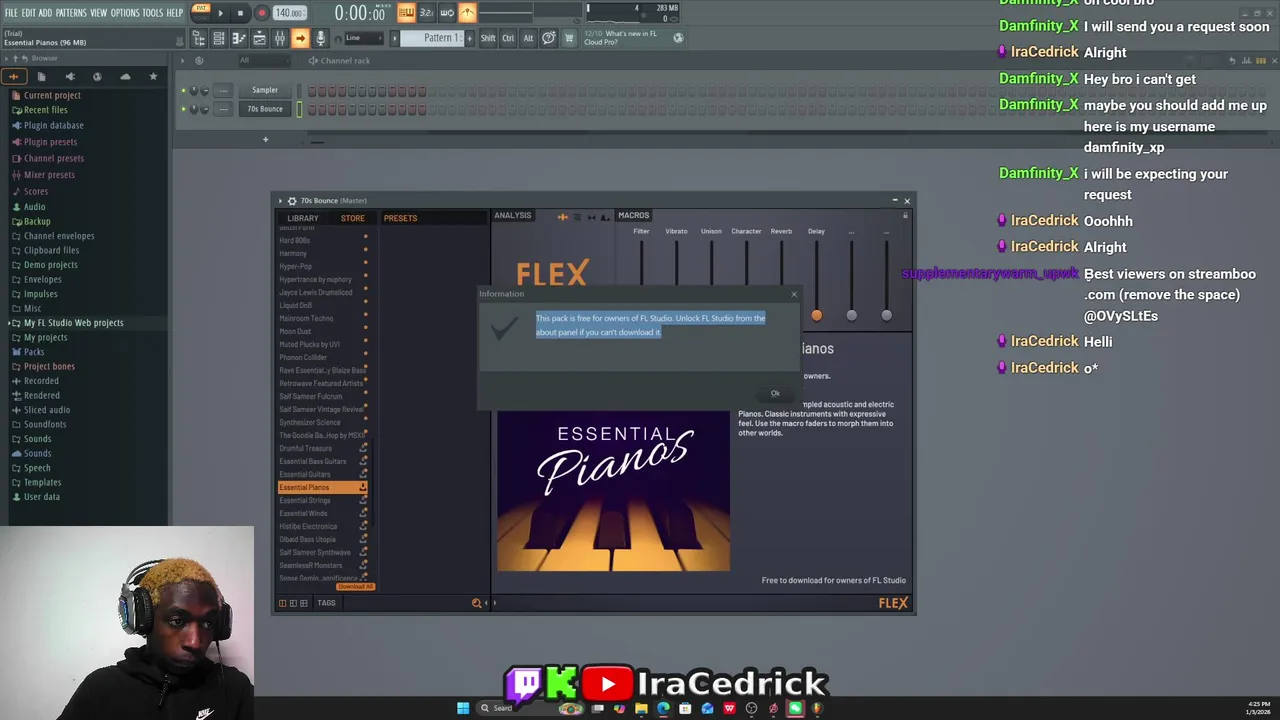Screen dimensions: 1280x720
Task: Stop playback with the Stop button
Action: click(x=240, y=13)
